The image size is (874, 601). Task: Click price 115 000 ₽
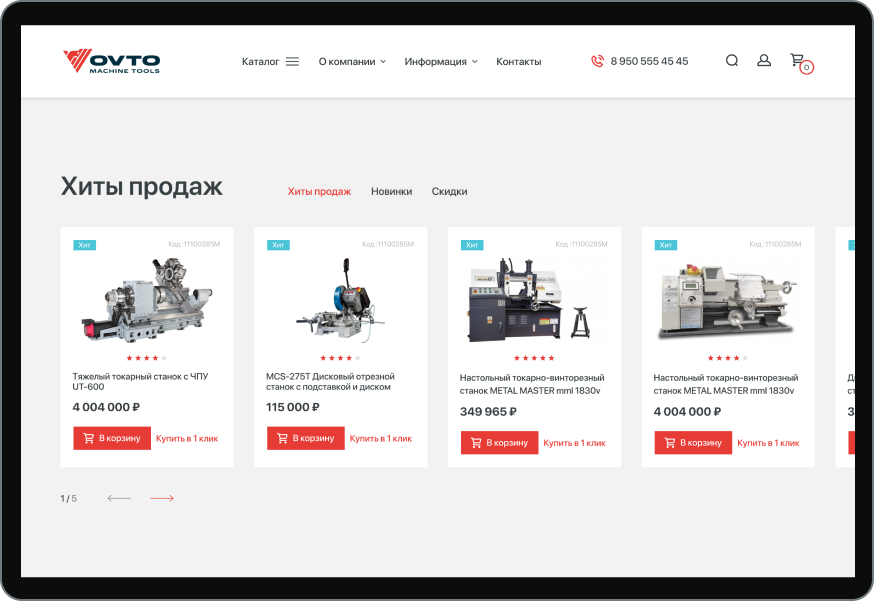coord(293,407)
